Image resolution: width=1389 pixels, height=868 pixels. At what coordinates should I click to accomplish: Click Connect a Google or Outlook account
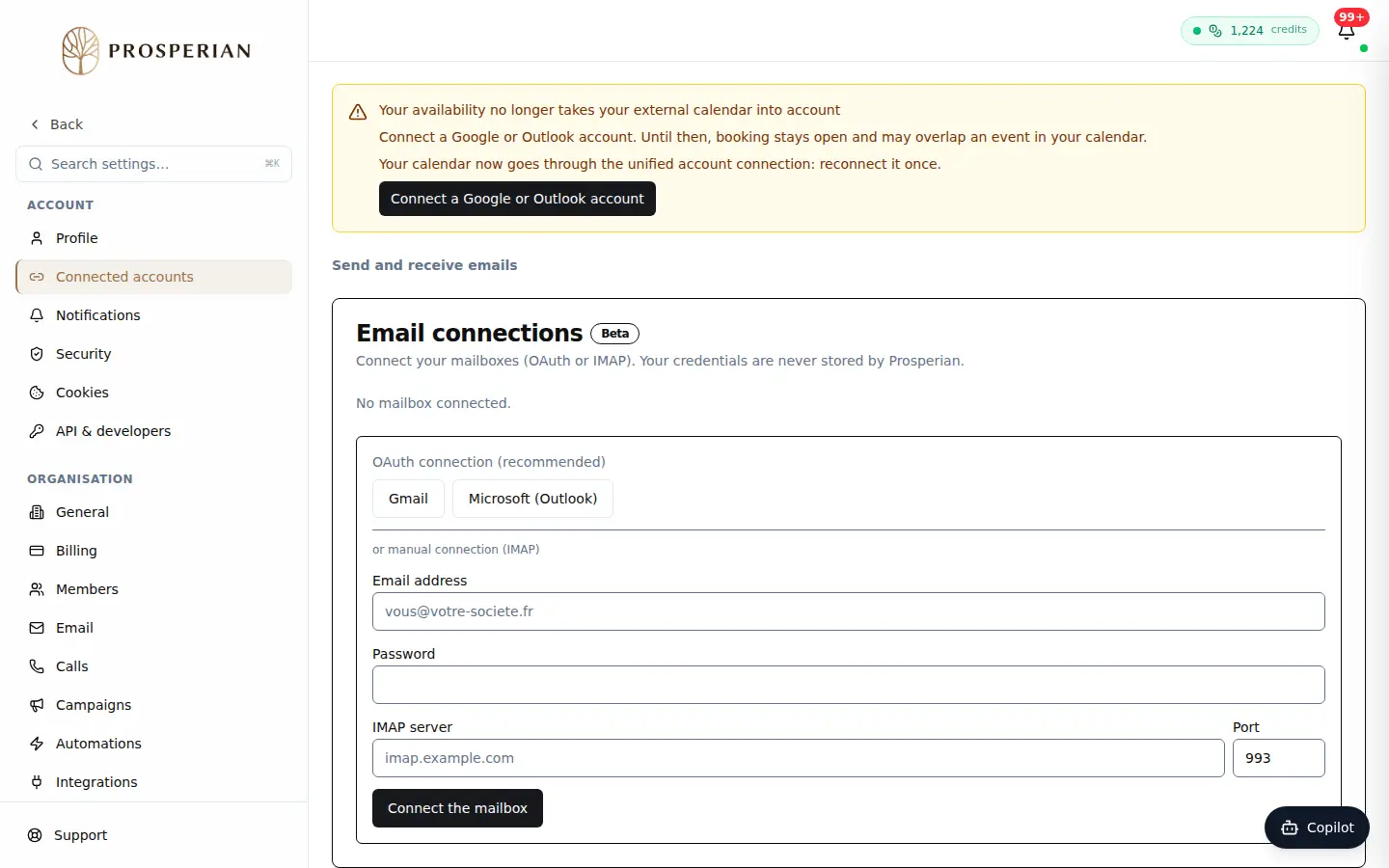click(517, 199)
